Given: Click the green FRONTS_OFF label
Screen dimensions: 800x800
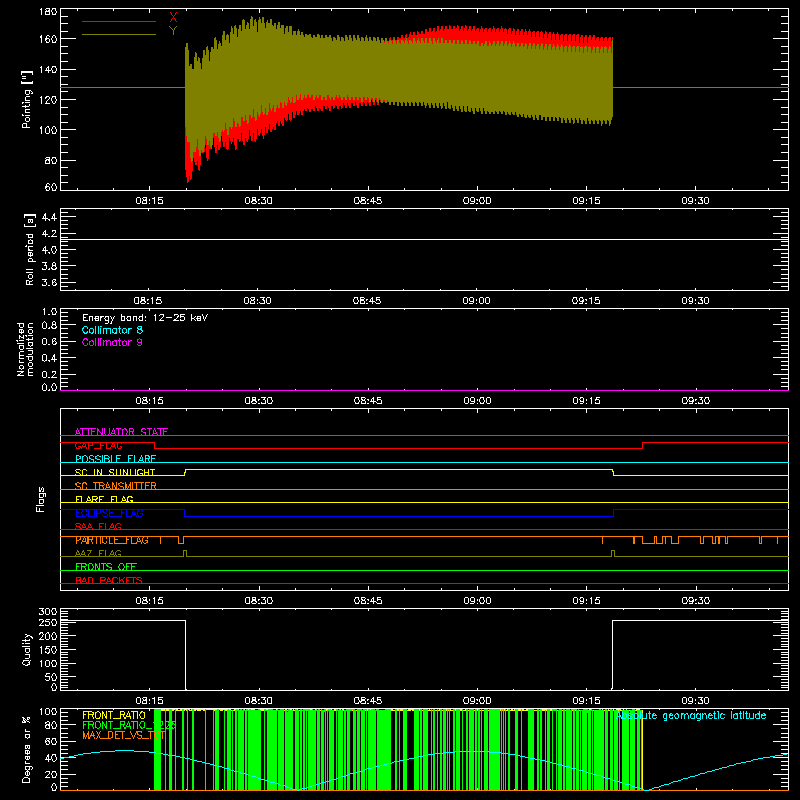Looking at the screenshot, I should pos(106,567).
